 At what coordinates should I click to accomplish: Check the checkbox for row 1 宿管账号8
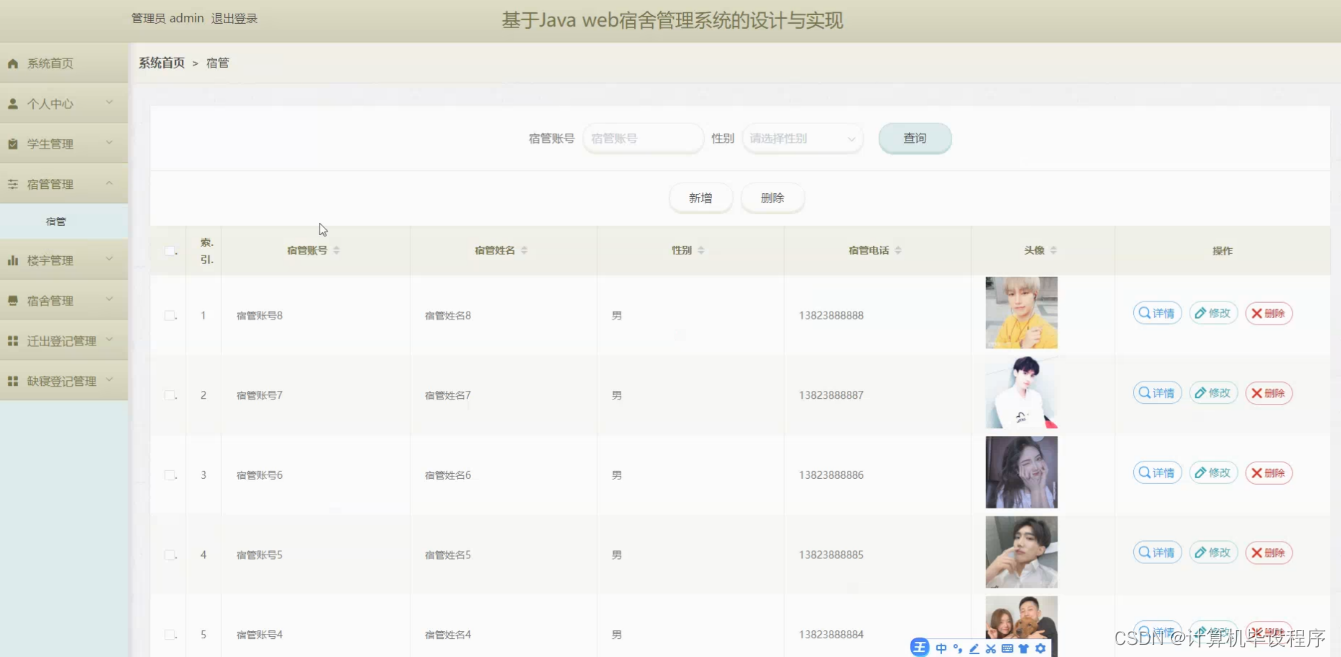[x=169, y=313]
